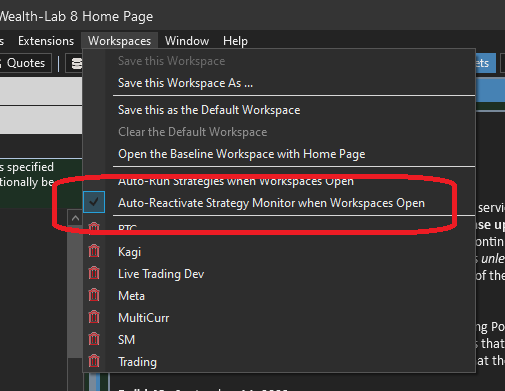Viewport: 505px width, 391px height.
Task: Remove the MultiCurr workspace with trash icon
Action: [x=94, y=317]
